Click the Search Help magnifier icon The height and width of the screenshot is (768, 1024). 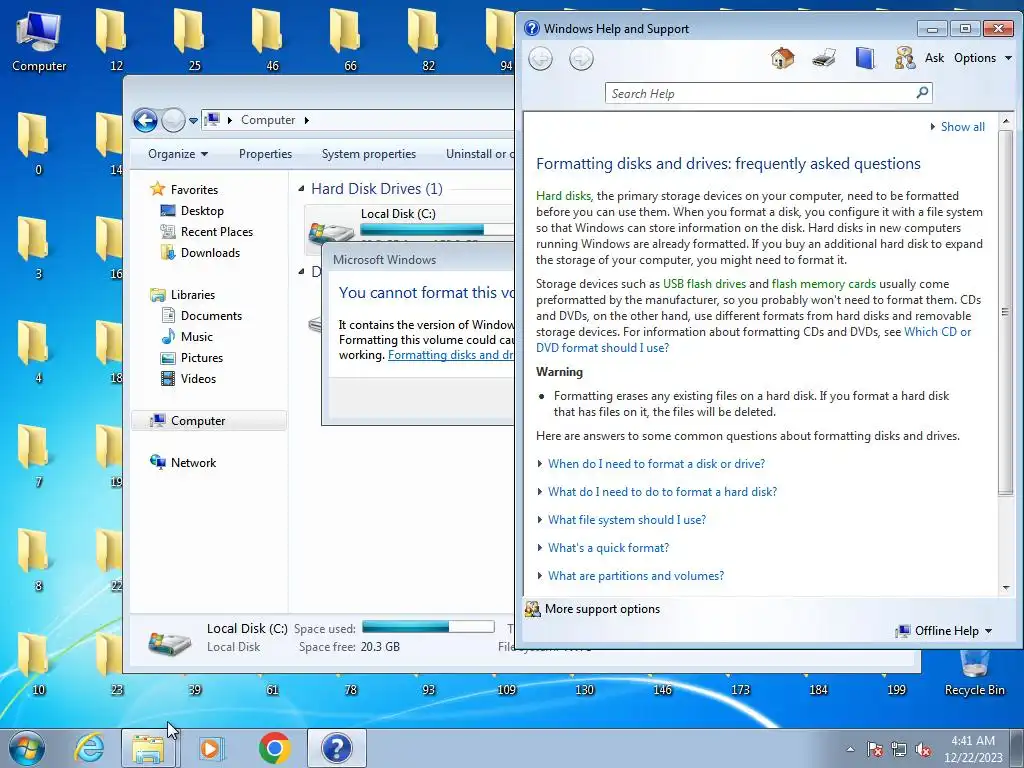point(922,93)
